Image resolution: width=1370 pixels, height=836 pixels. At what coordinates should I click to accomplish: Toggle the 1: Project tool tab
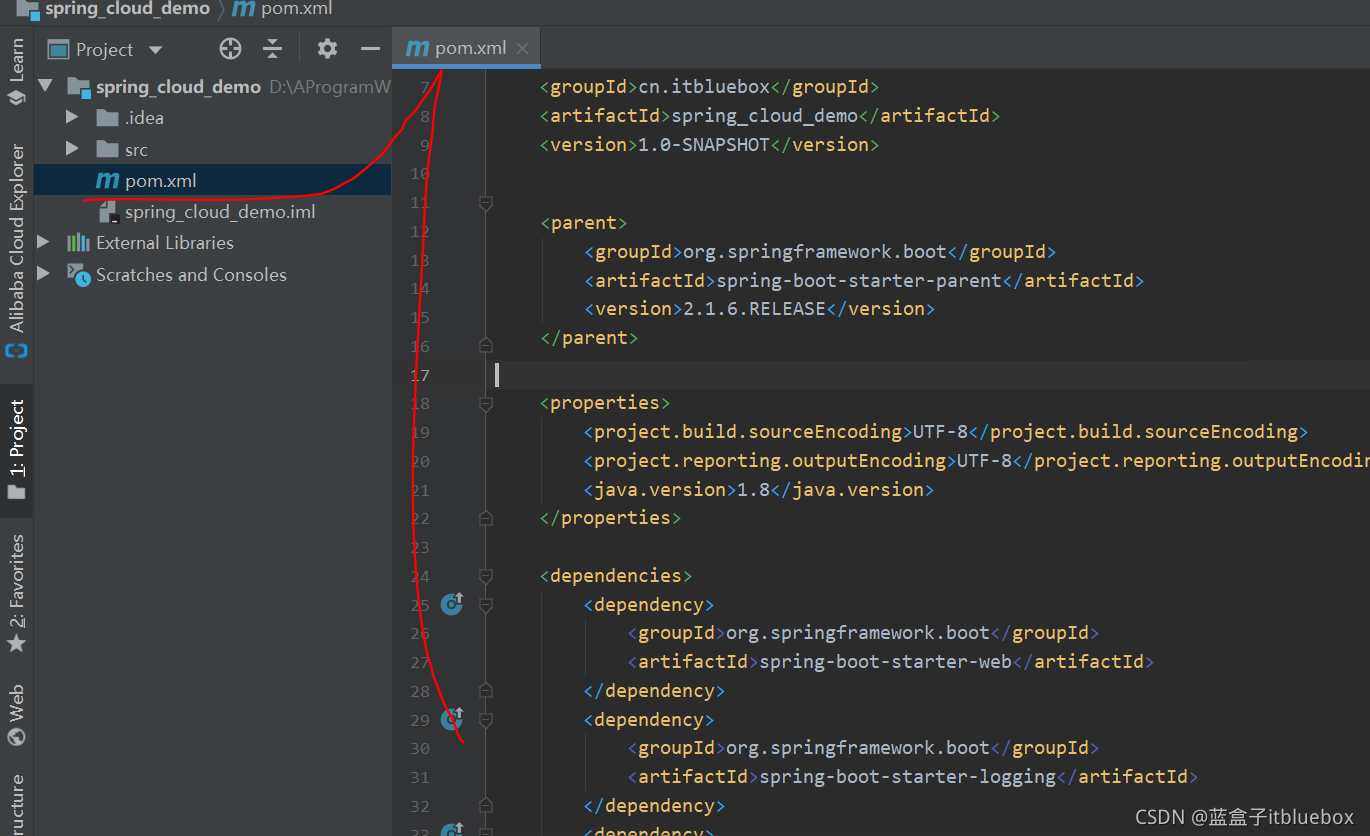pyautogui.click(x=16, y=450)
